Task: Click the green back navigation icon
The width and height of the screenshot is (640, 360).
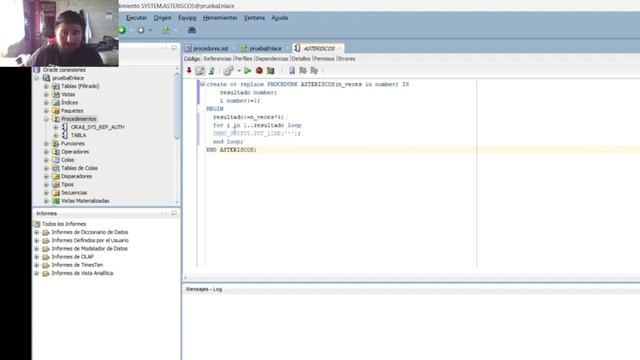Action: pyautogui.click(x=122, y=30)
